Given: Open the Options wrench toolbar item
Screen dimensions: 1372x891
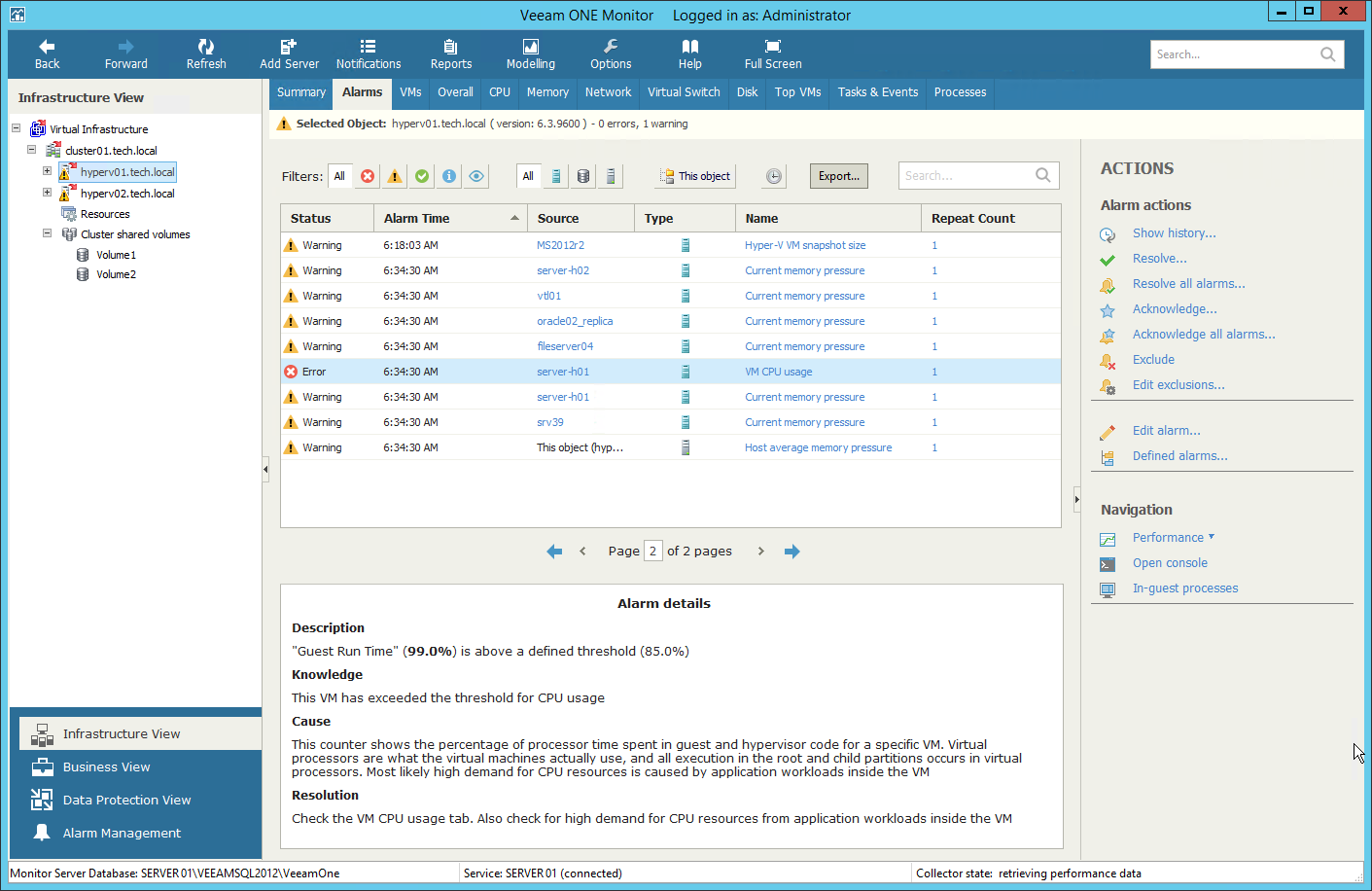Looking at the screenshot, I should [611, 54].
